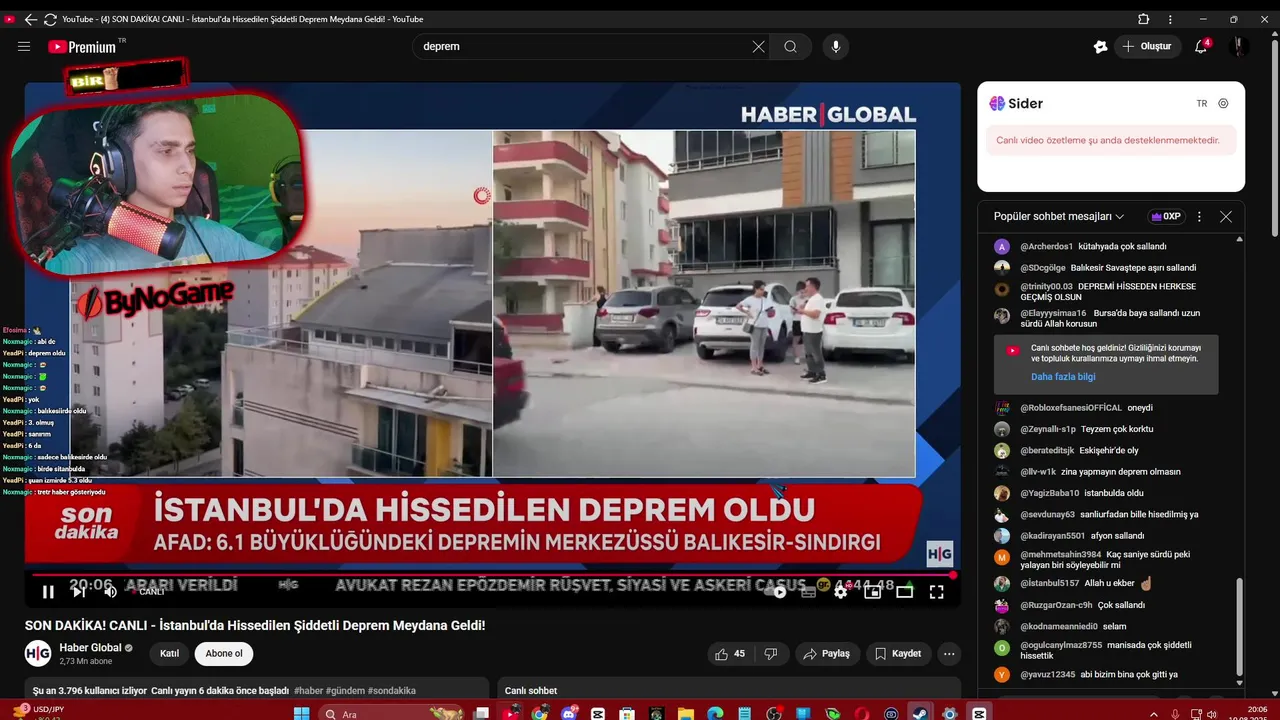Open the Haber Global channel name
The image size is (1280, 720).
click(92, 648)
